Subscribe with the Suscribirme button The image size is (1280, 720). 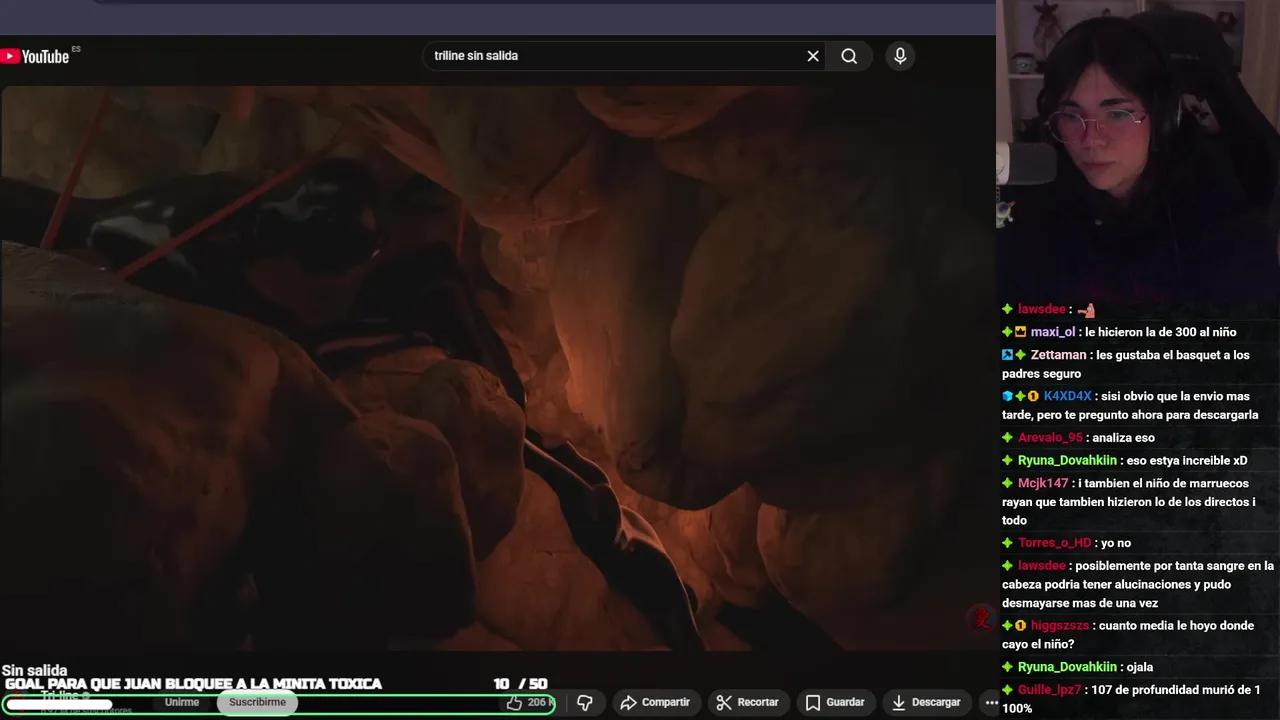click(257, 702)
